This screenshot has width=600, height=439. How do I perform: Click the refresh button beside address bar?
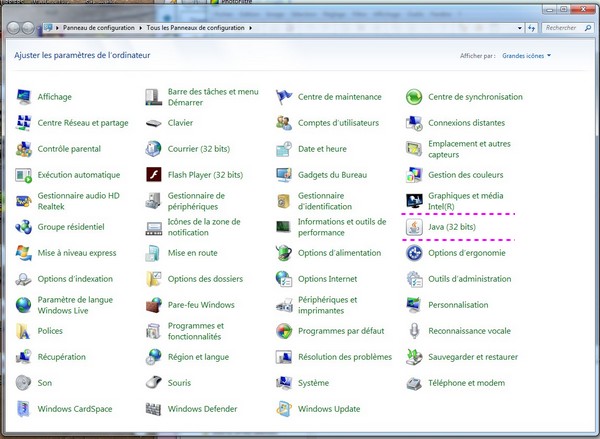532,28
